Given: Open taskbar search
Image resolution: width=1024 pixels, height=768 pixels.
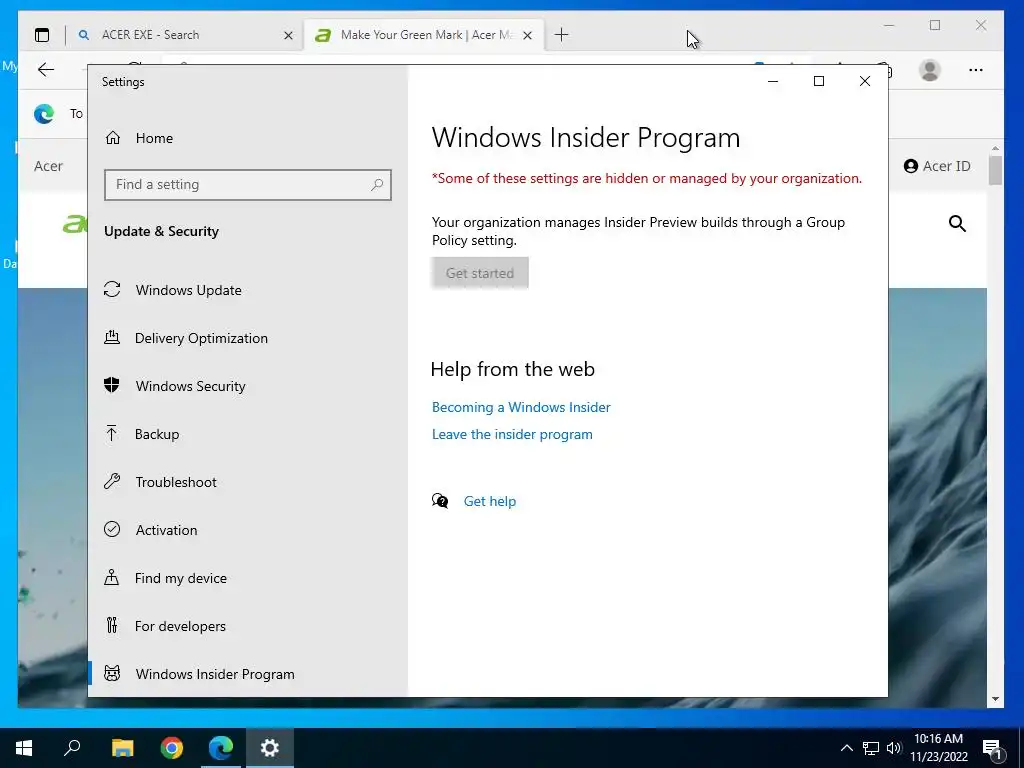Looking at the screenshot, I should [72, 748].
